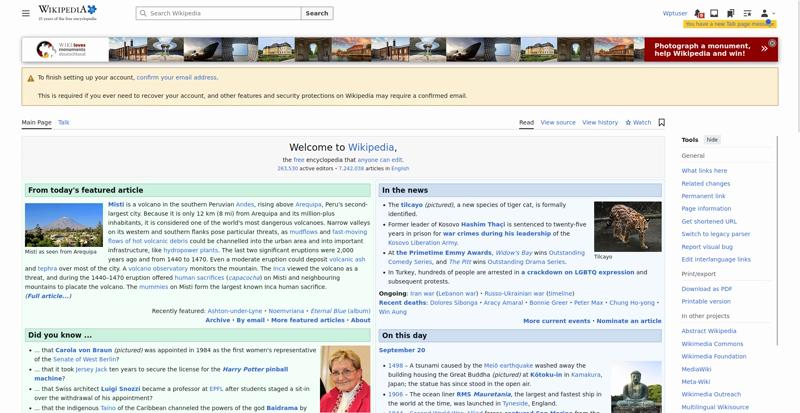Image resolution: width=800 pixels, height=413 pixels.
Task: Open the Luigi Snozzi link
Action: coord(120,388)
